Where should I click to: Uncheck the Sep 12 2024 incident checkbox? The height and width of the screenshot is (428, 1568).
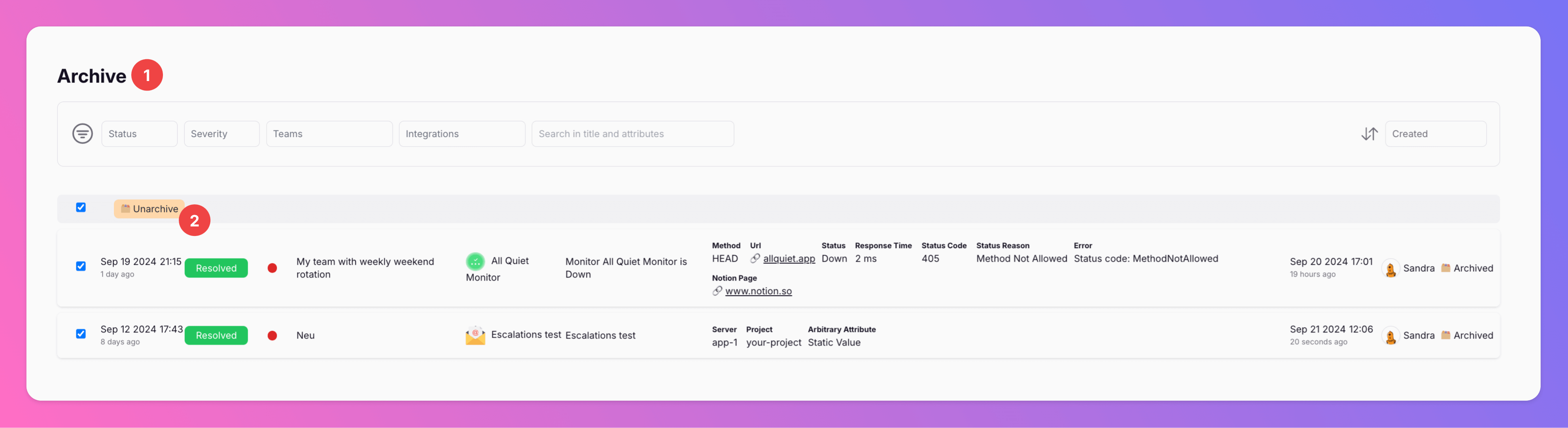[x=81, y=334]
